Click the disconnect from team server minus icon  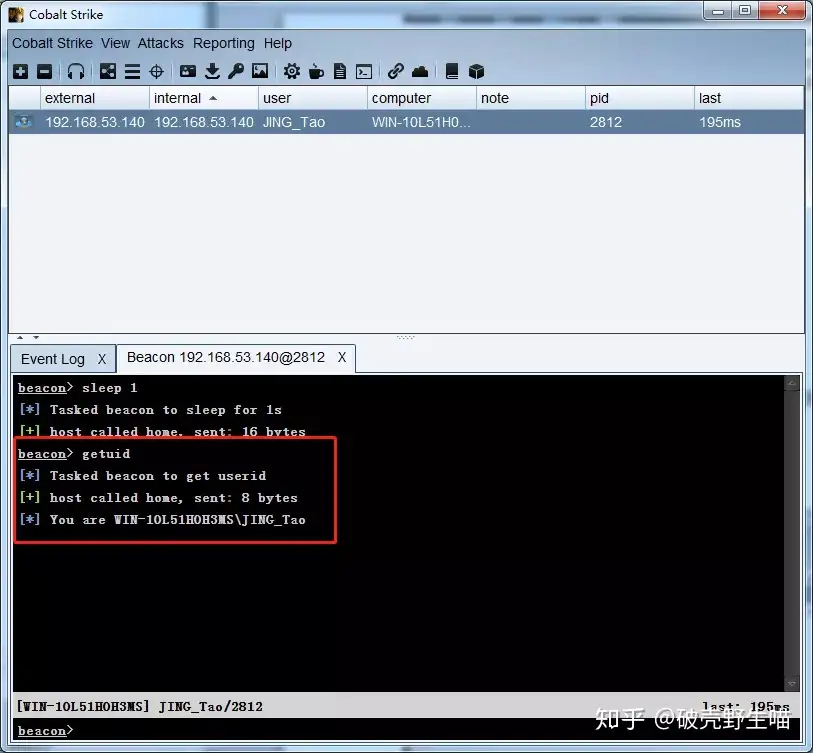pyautogui.click(x=45, y=71)
